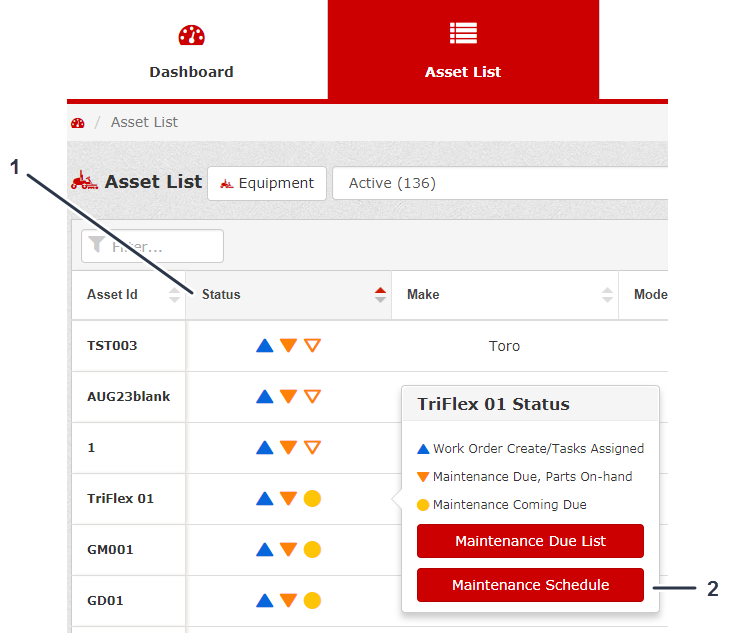The width and height of the screenshot is (734, 633).
Task: Click the solid orange triangle icon for GM001
Action: pyautogui.click(x=288, y=549)
